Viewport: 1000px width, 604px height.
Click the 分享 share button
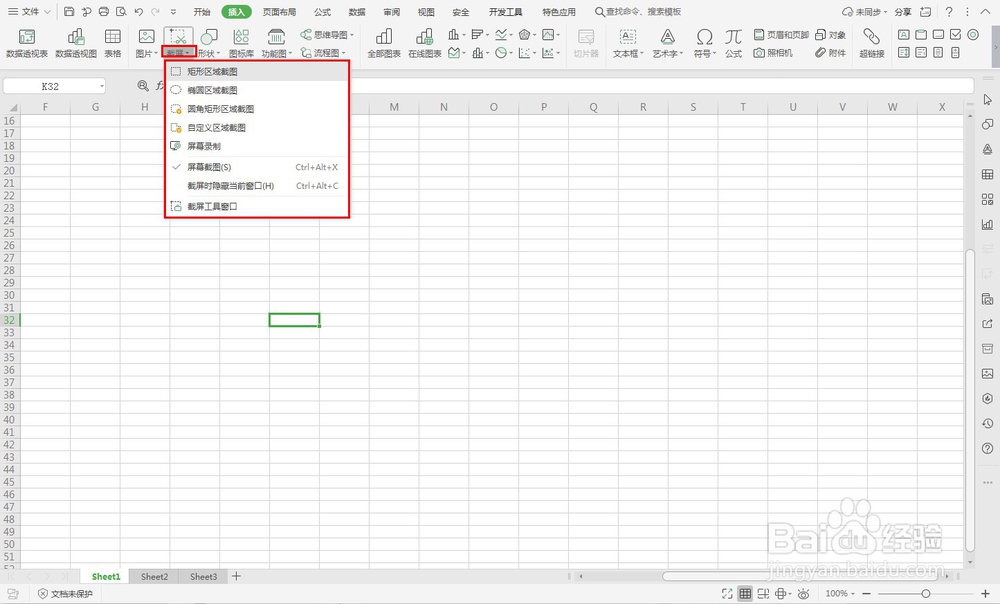(902, 12)
